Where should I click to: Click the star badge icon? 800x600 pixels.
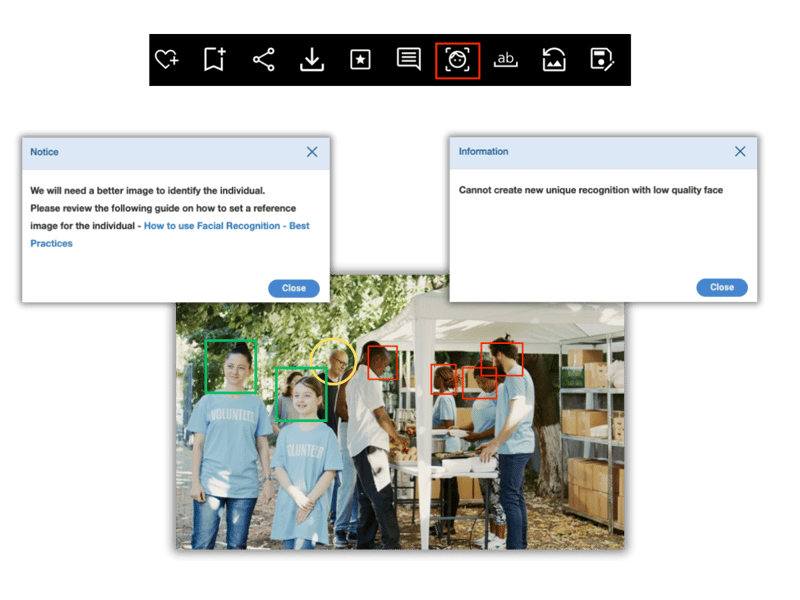360,60
